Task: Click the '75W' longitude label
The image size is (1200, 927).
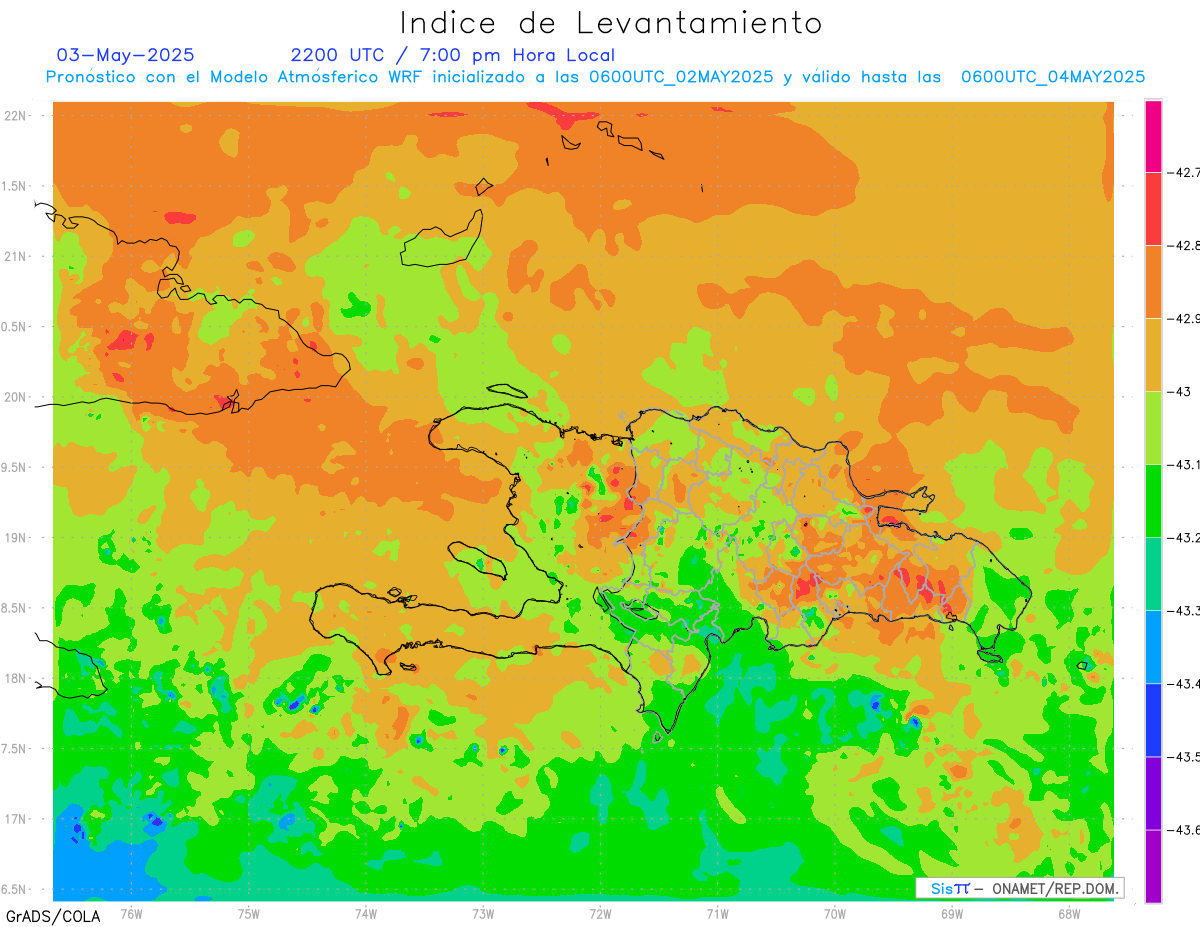Action: (x=249, y=913)
